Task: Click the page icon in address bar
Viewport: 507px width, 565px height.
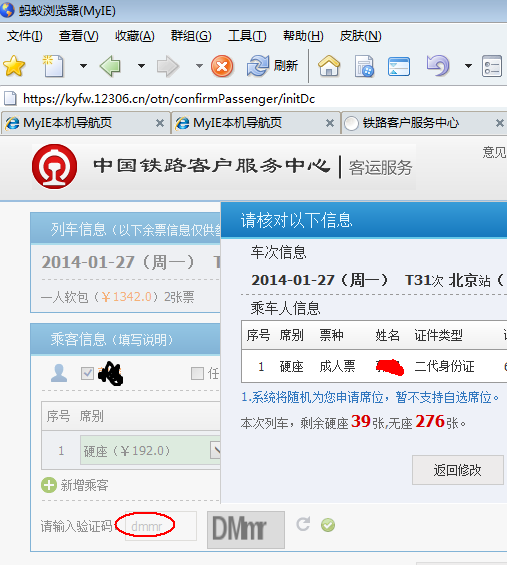Action: click(x=10, y=98)
